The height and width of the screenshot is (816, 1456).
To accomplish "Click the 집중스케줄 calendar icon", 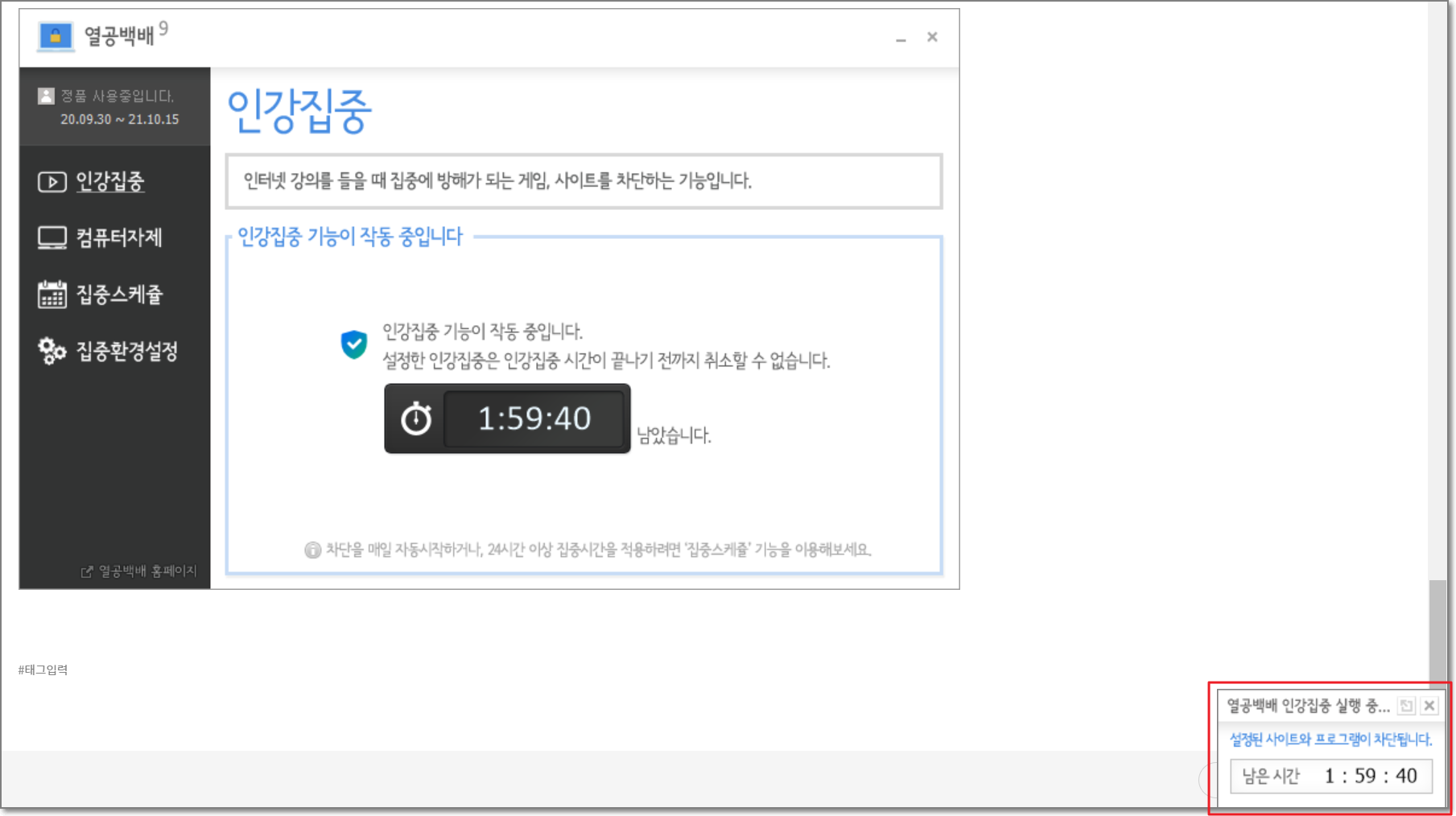I will coord(52,295).
